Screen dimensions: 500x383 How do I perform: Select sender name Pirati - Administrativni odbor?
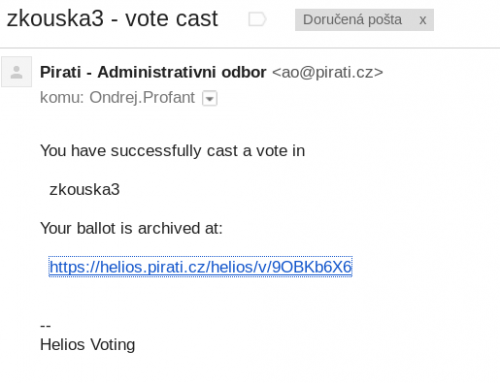(153, 72)
